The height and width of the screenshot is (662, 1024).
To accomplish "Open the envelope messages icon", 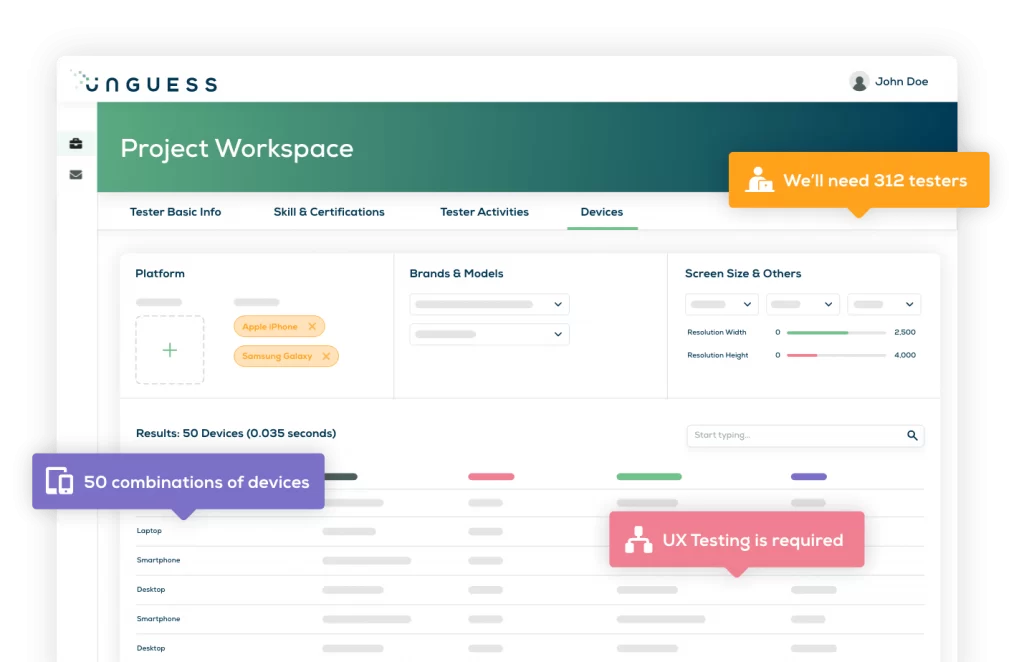I will [76, 175].
